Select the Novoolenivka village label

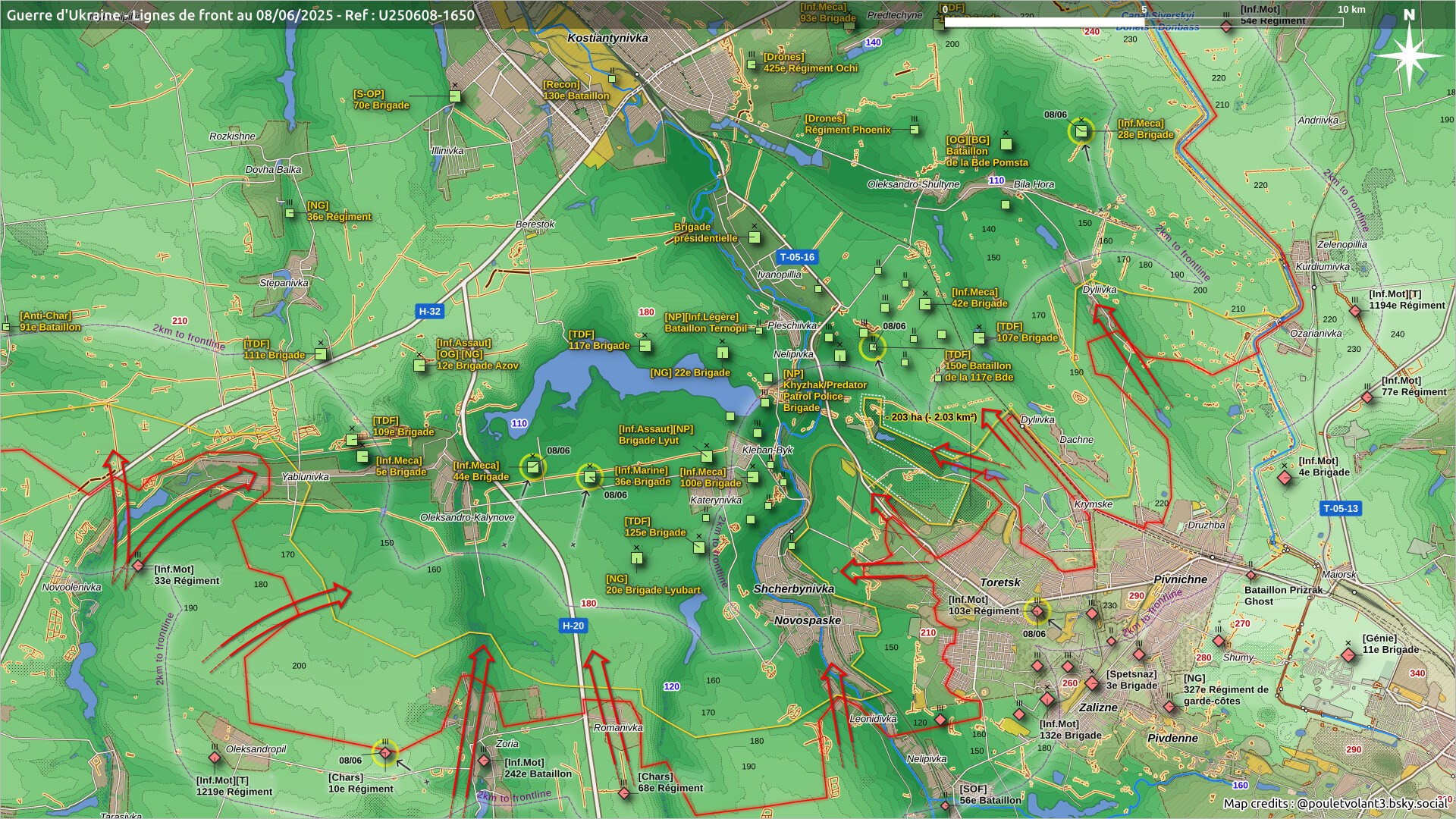pos(71,587)
